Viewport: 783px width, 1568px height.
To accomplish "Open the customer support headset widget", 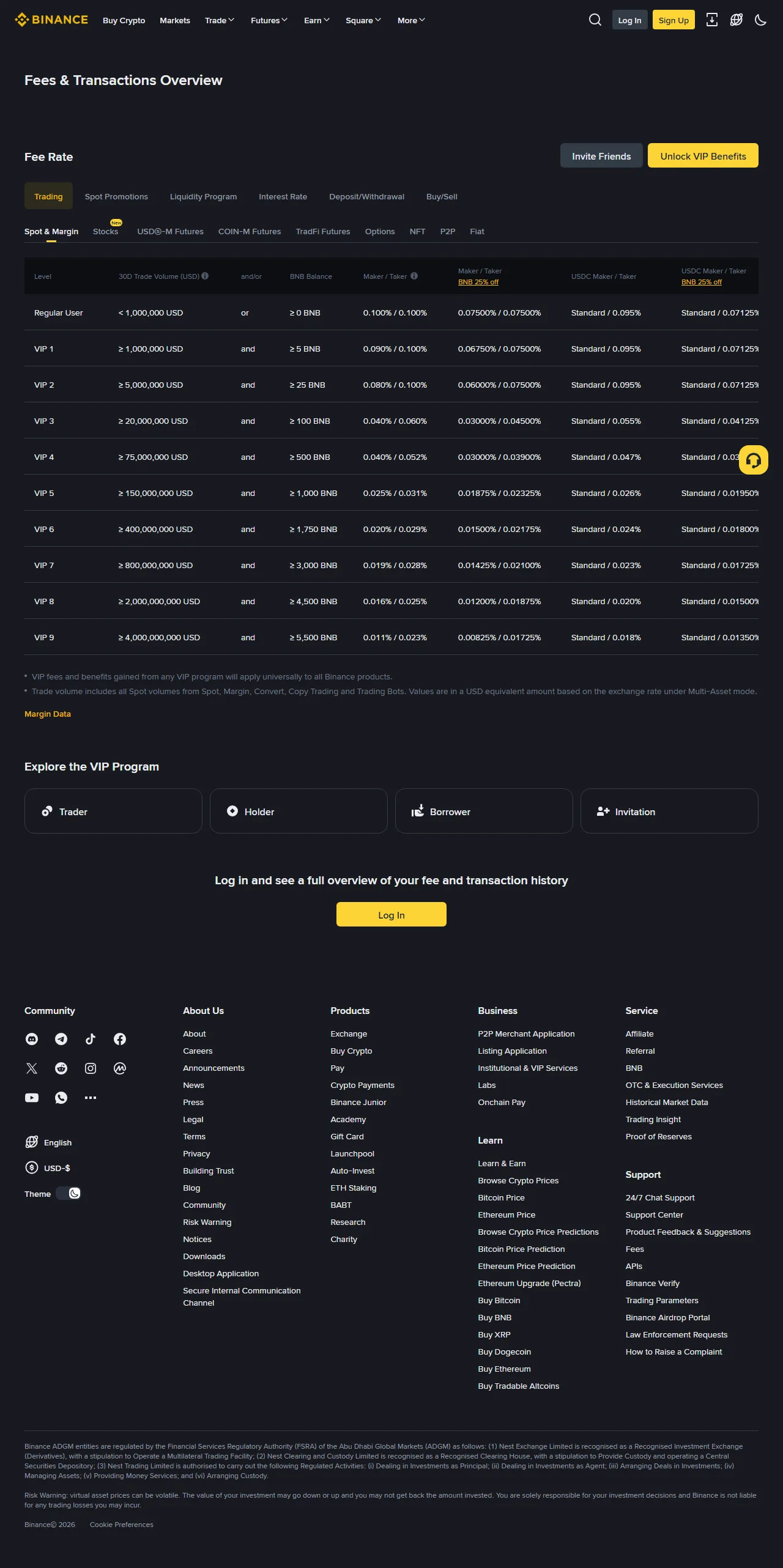I will [754, 460].
